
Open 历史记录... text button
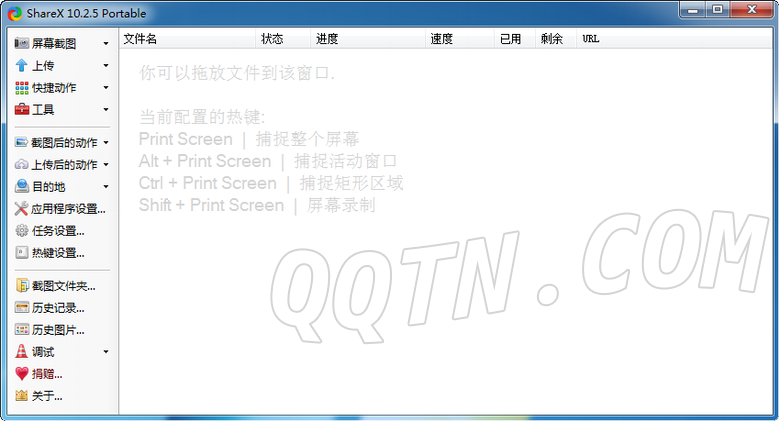coord(58,308)
